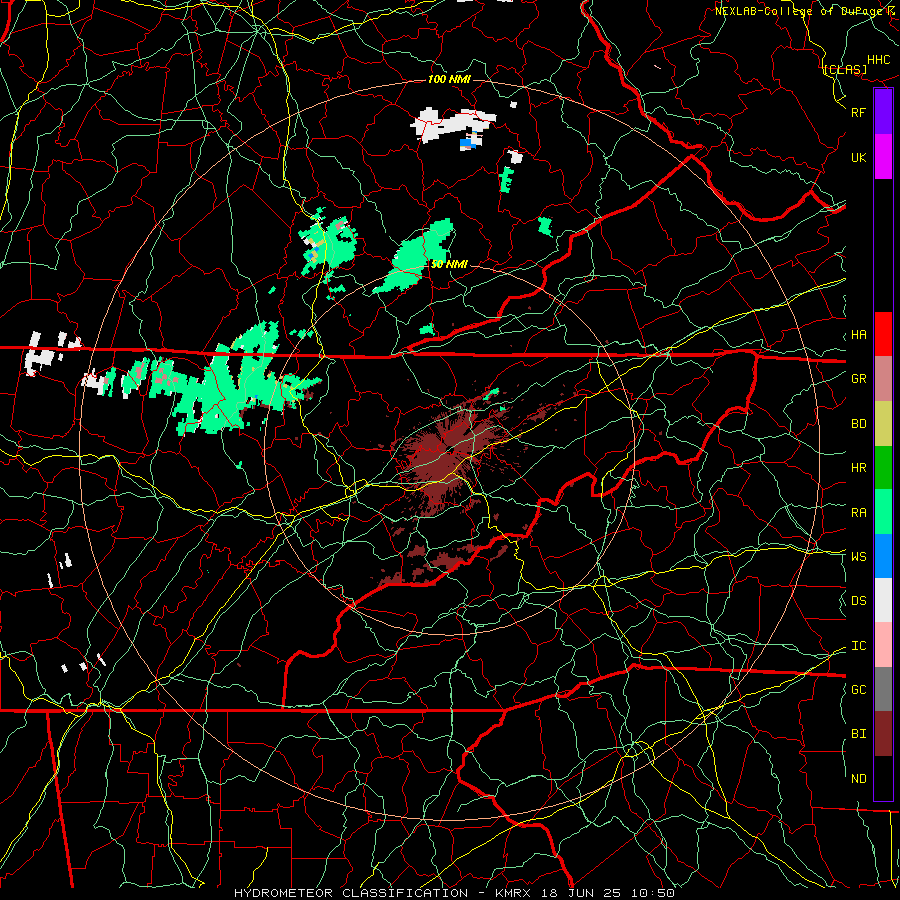The image size is (900, 900).
Task: Click the [CLAS] label
Action: 845,69
